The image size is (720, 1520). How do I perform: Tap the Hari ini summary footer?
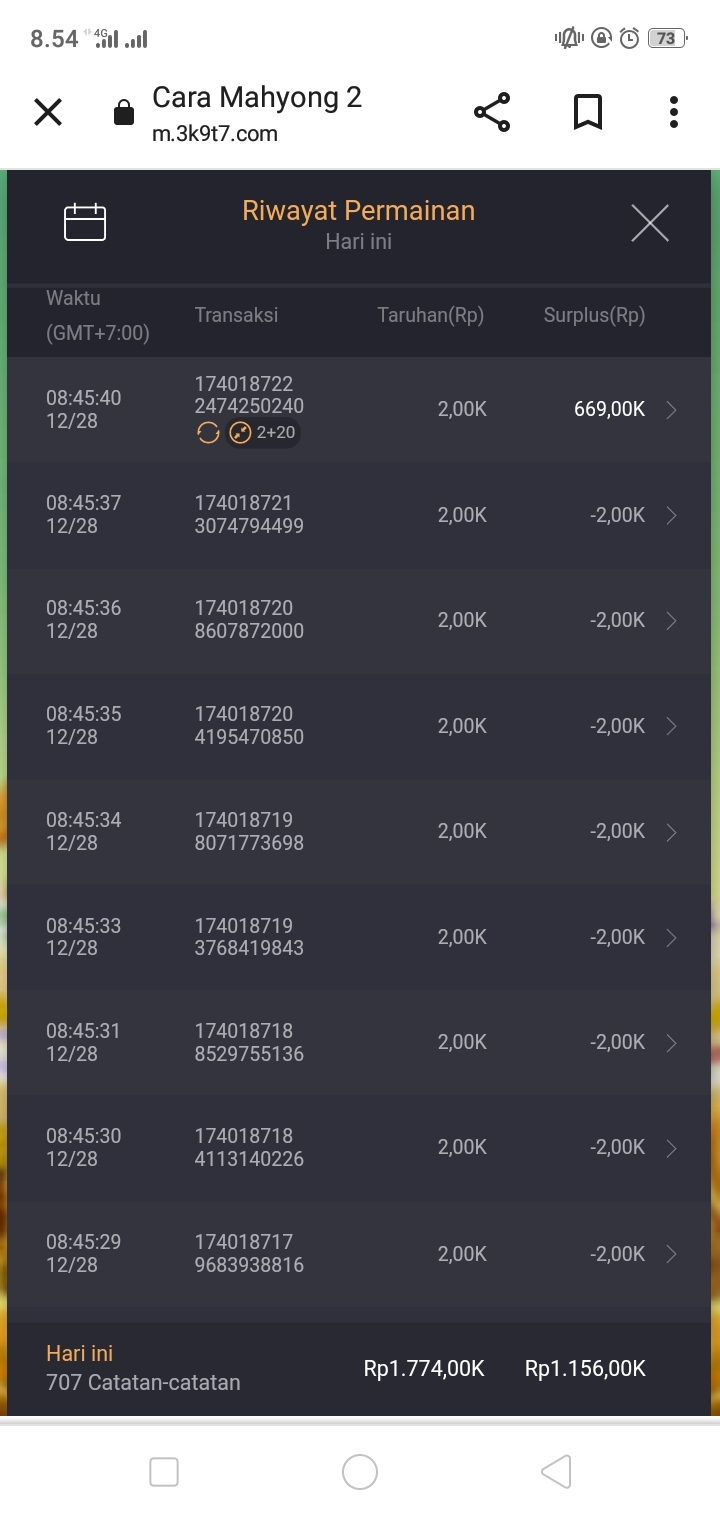point(359,1368)
